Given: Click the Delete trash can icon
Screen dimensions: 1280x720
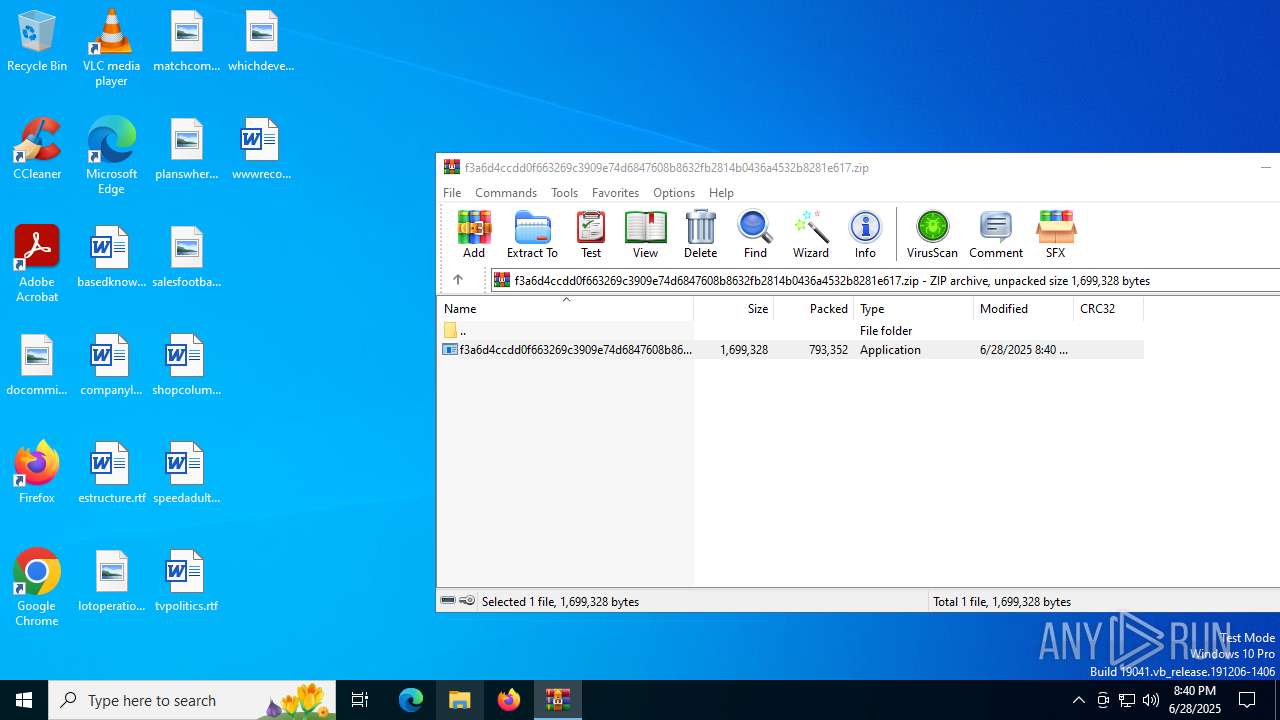Looking at the screenshot, I should (700, 235).
